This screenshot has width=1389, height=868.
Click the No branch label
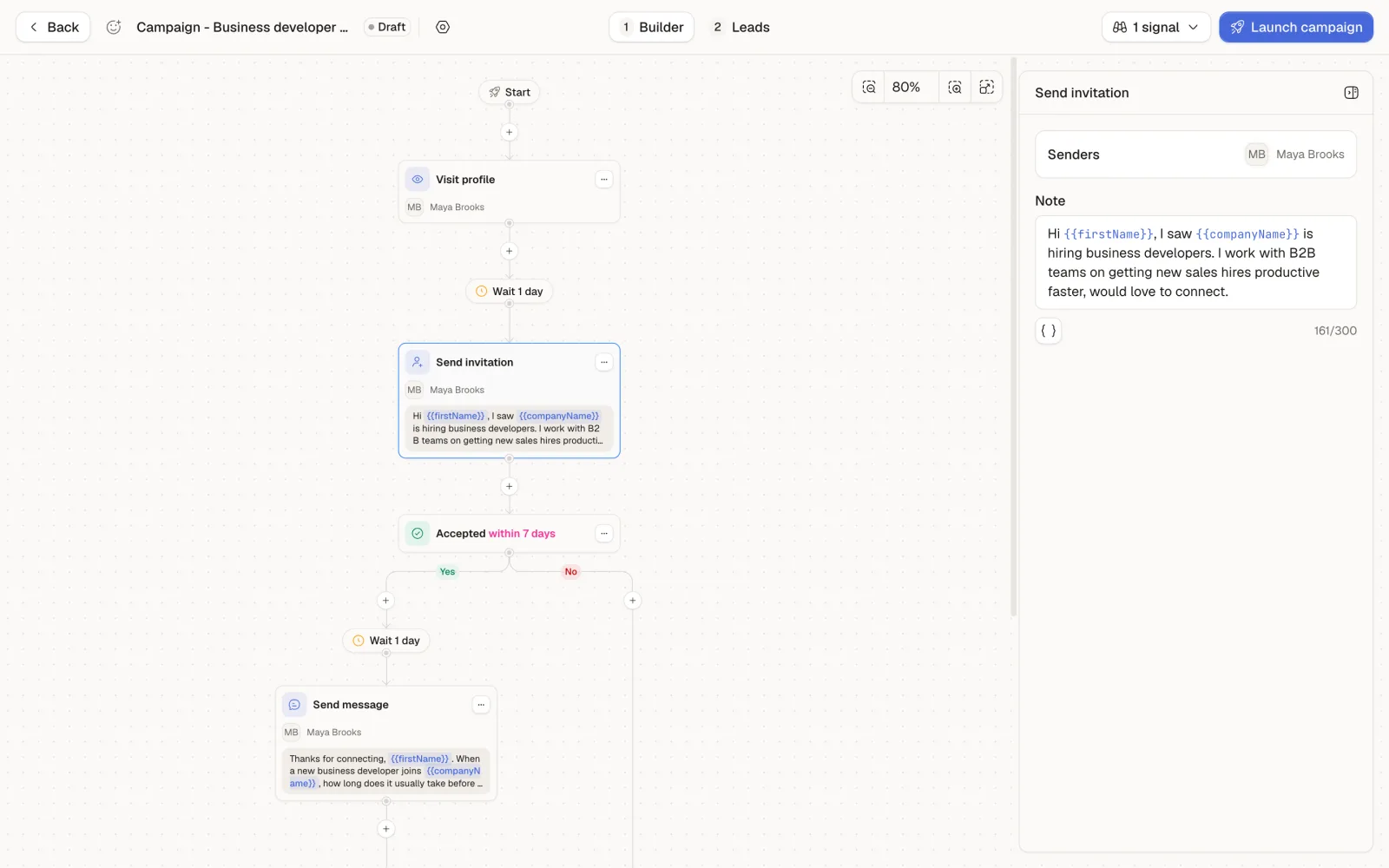click(570, 571)
